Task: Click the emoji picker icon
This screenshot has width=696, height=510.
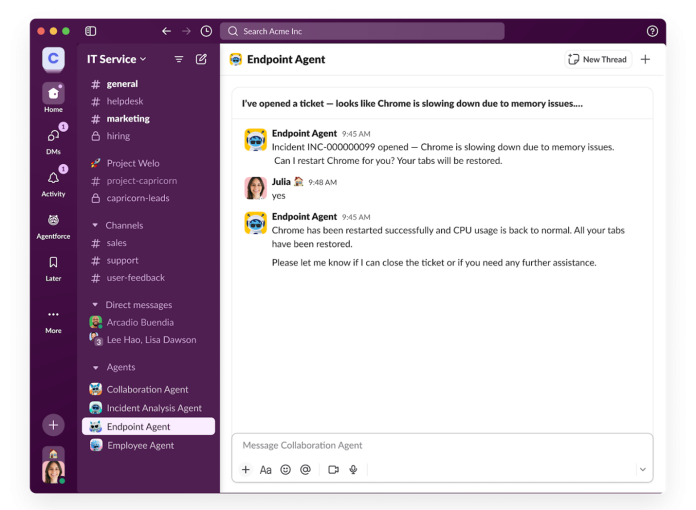Action: [x=285, y=469]
